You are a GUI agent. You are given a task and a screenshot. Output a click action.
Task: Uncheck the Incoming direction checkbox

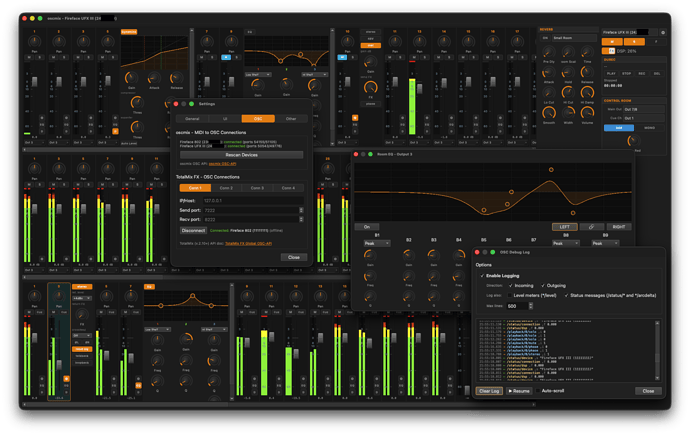click(511, 285)
